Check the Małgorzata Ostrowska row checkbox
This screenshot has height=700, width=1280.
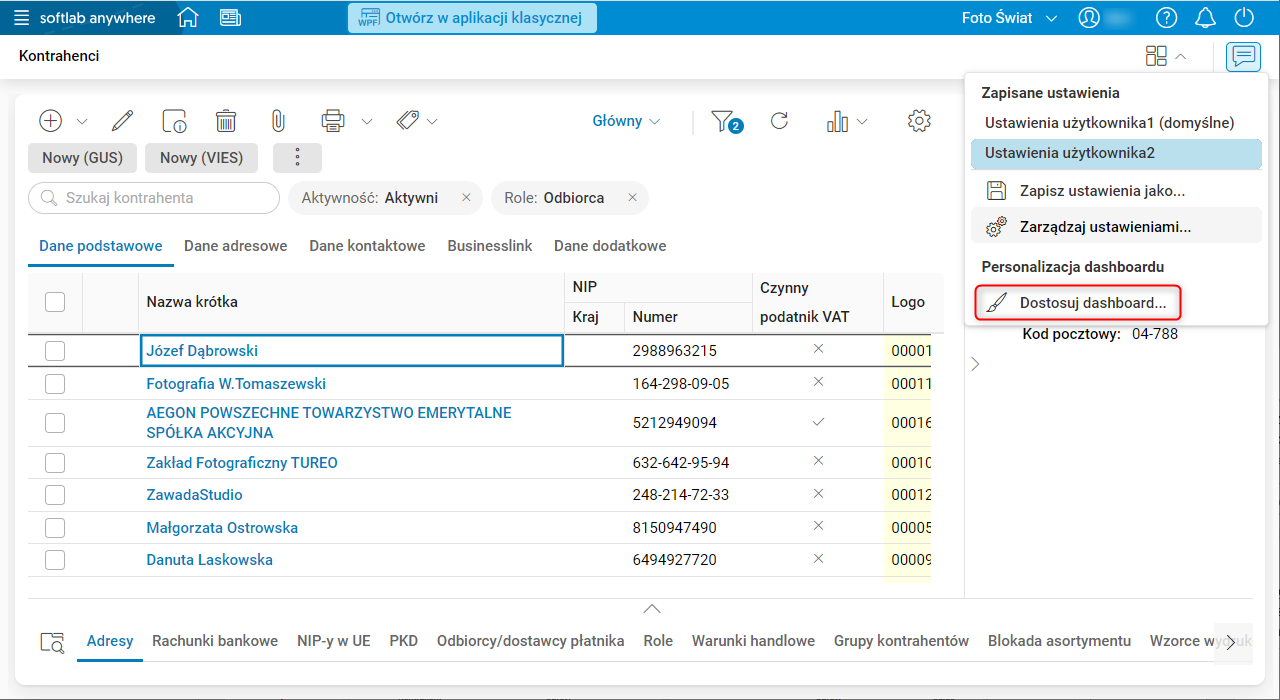click(55, 528)
